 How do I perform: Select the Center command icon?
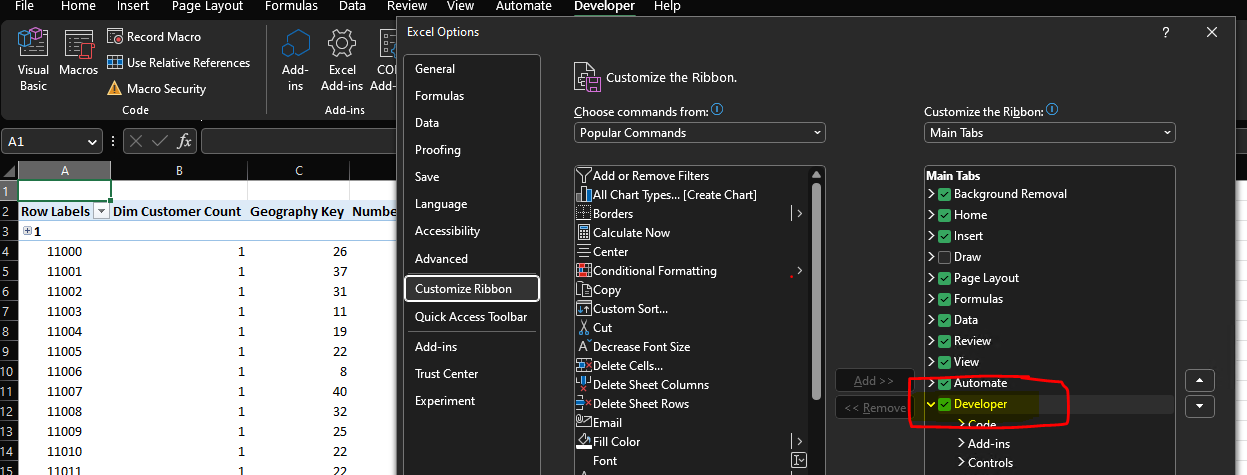[x=584, y=251]
